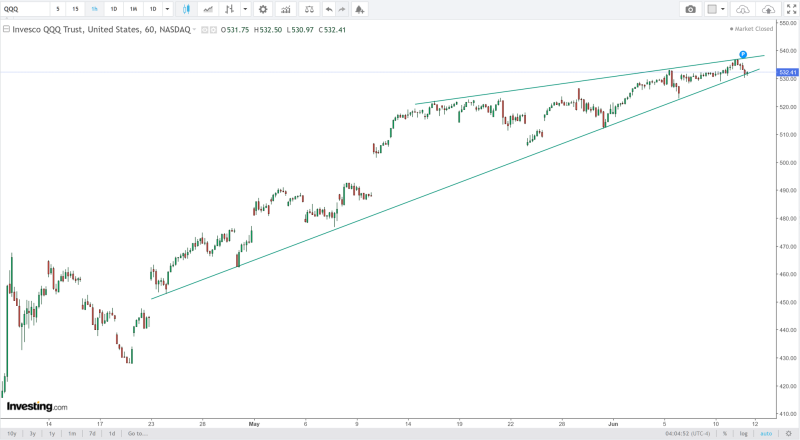Expand the chart type dropdown arrow
Screen dimensions: 800x440
click(x=245, y=9)
